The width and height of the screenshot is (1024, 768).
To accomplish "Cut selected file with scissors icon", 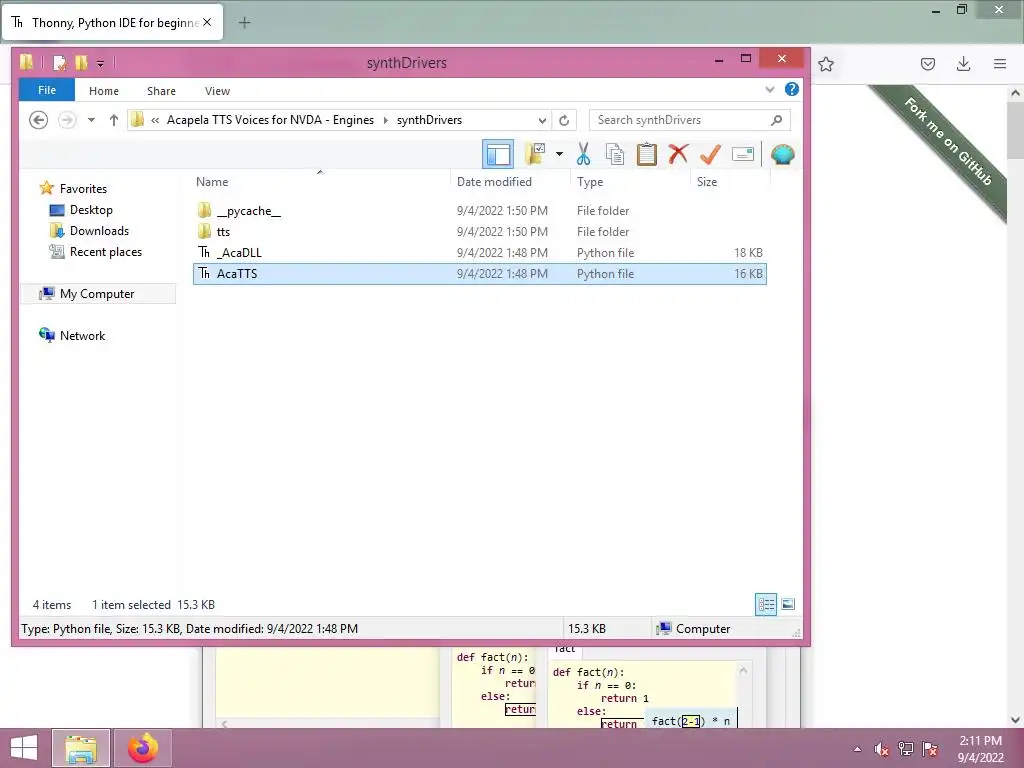I will 583,154.
